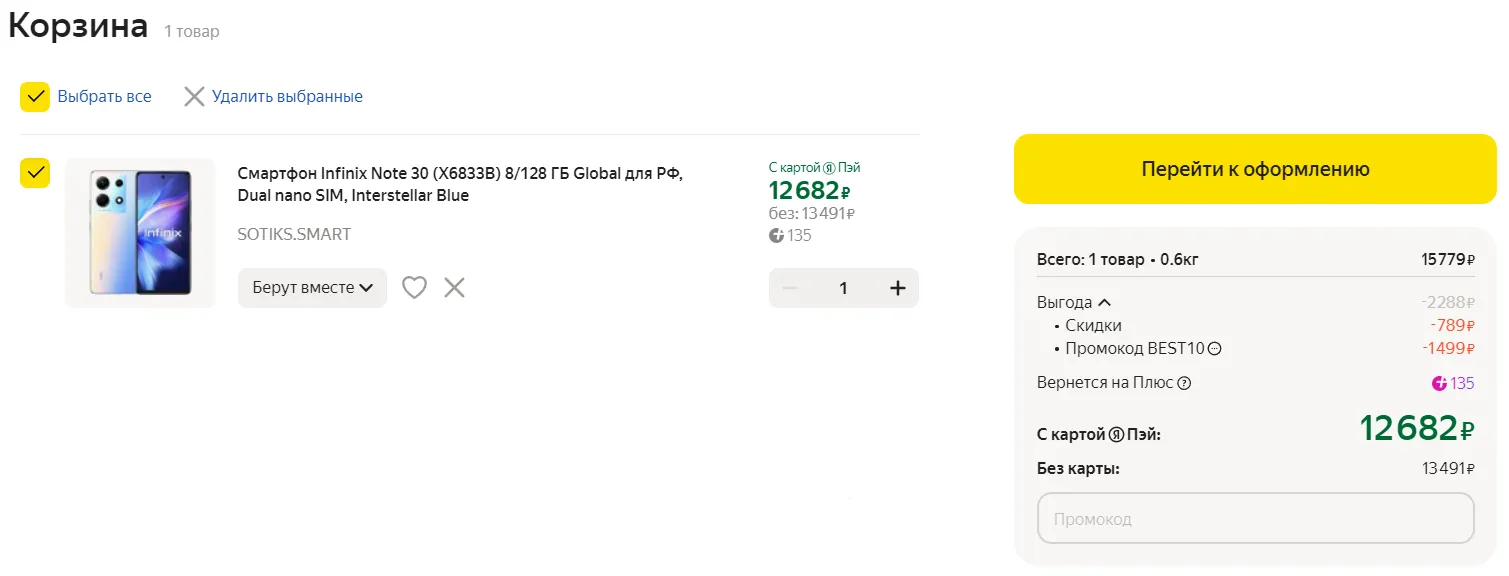Add the smartphone to favorites (heart icon)

pyautogui.click(x=414, y=288)
